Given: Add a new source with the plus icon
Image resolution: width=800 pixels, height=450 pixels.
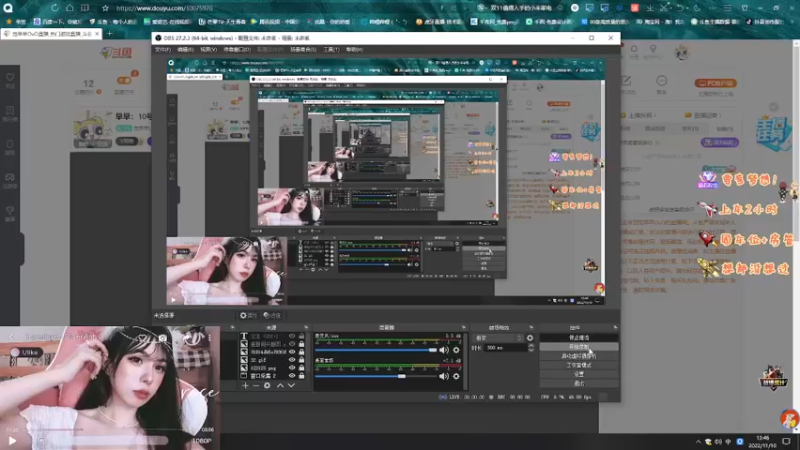Looking at the screenshot, I should tap(245, 386).
